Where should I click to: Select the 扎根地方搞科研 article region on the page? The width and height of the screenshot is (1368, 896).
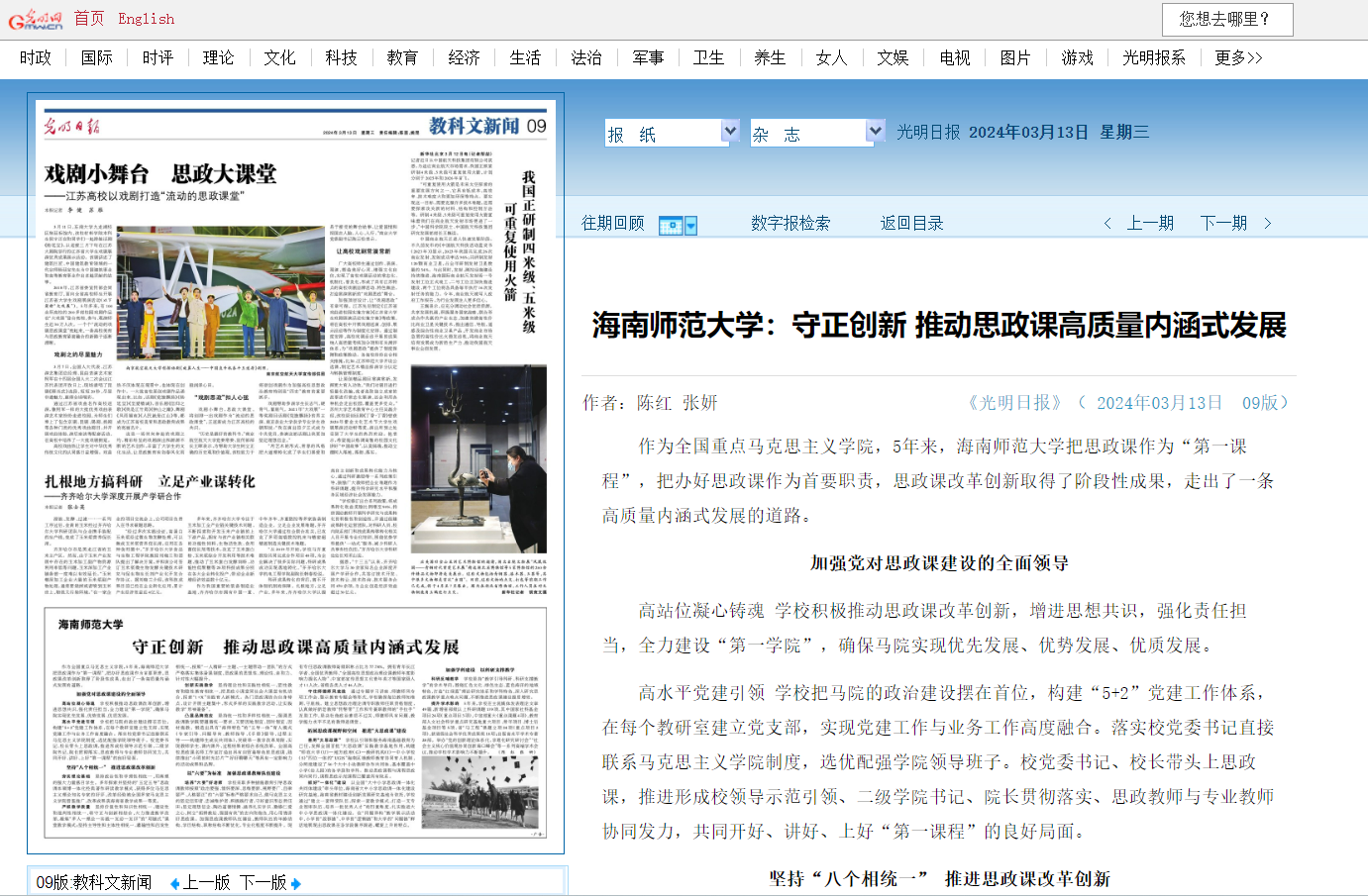tap(150, 481)
